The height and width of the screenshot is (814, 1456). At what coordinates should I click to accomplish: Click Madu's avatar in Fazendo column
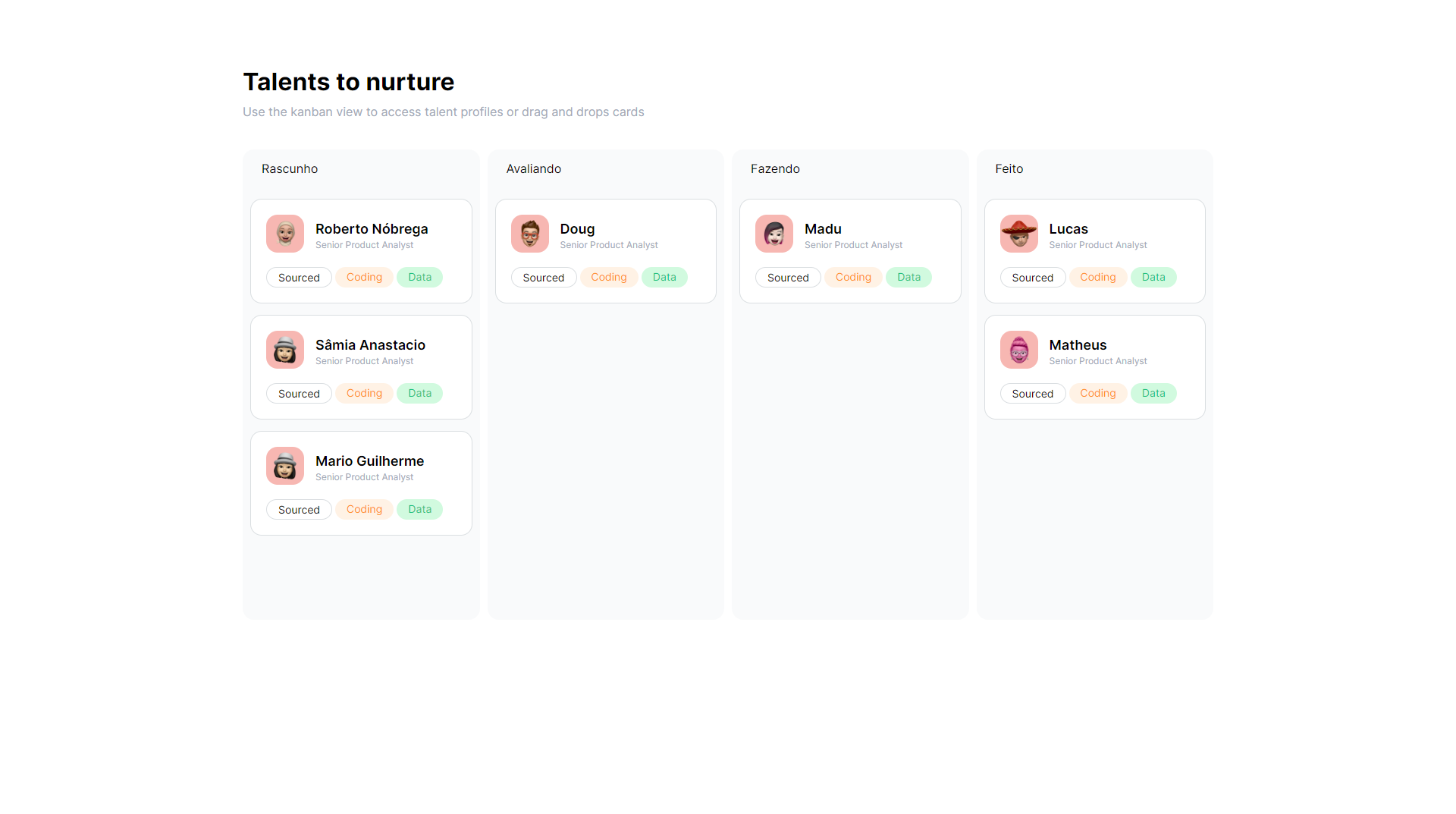coord(773,234)
